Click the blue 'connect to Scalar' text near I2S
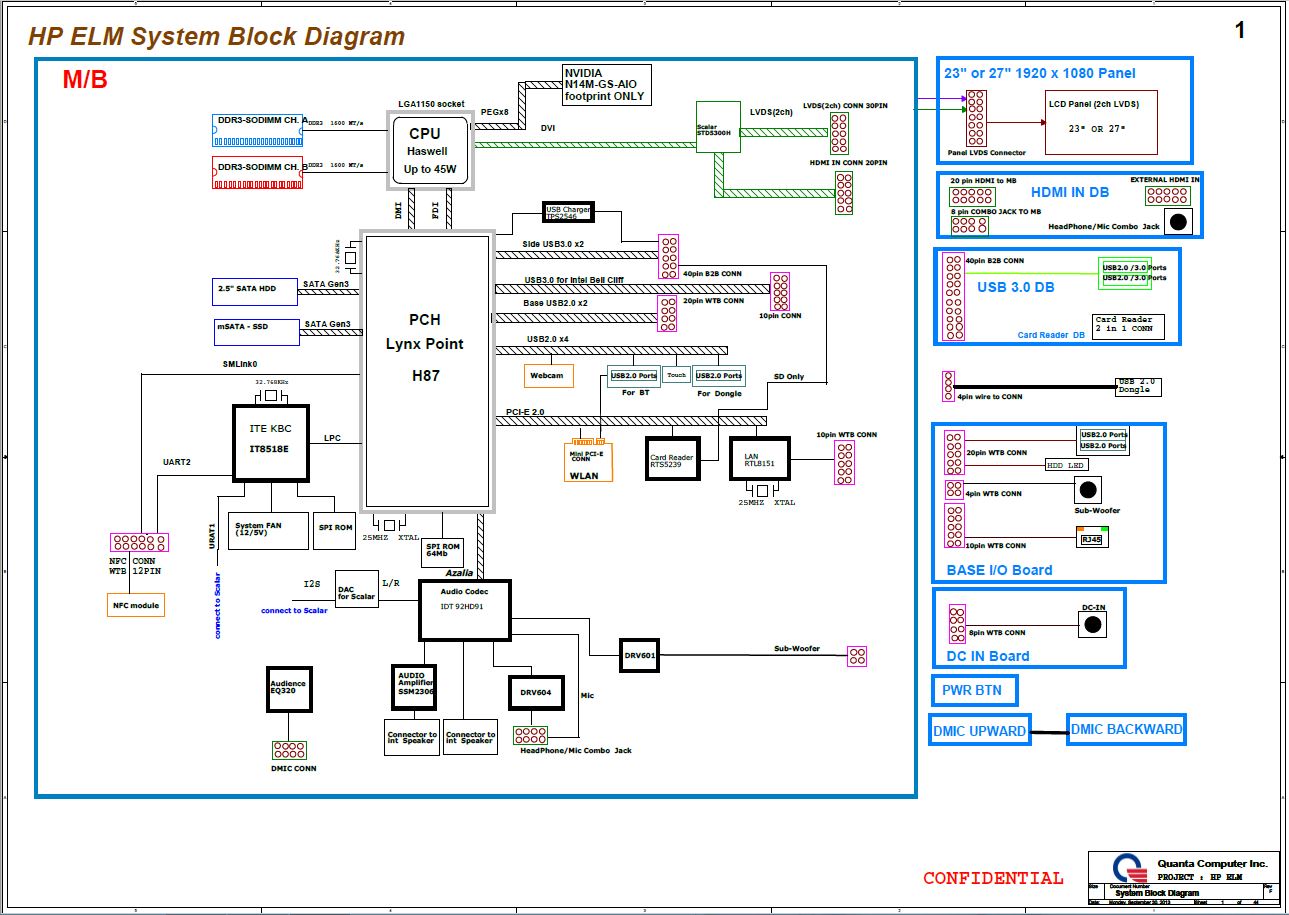 click(294, 610)
